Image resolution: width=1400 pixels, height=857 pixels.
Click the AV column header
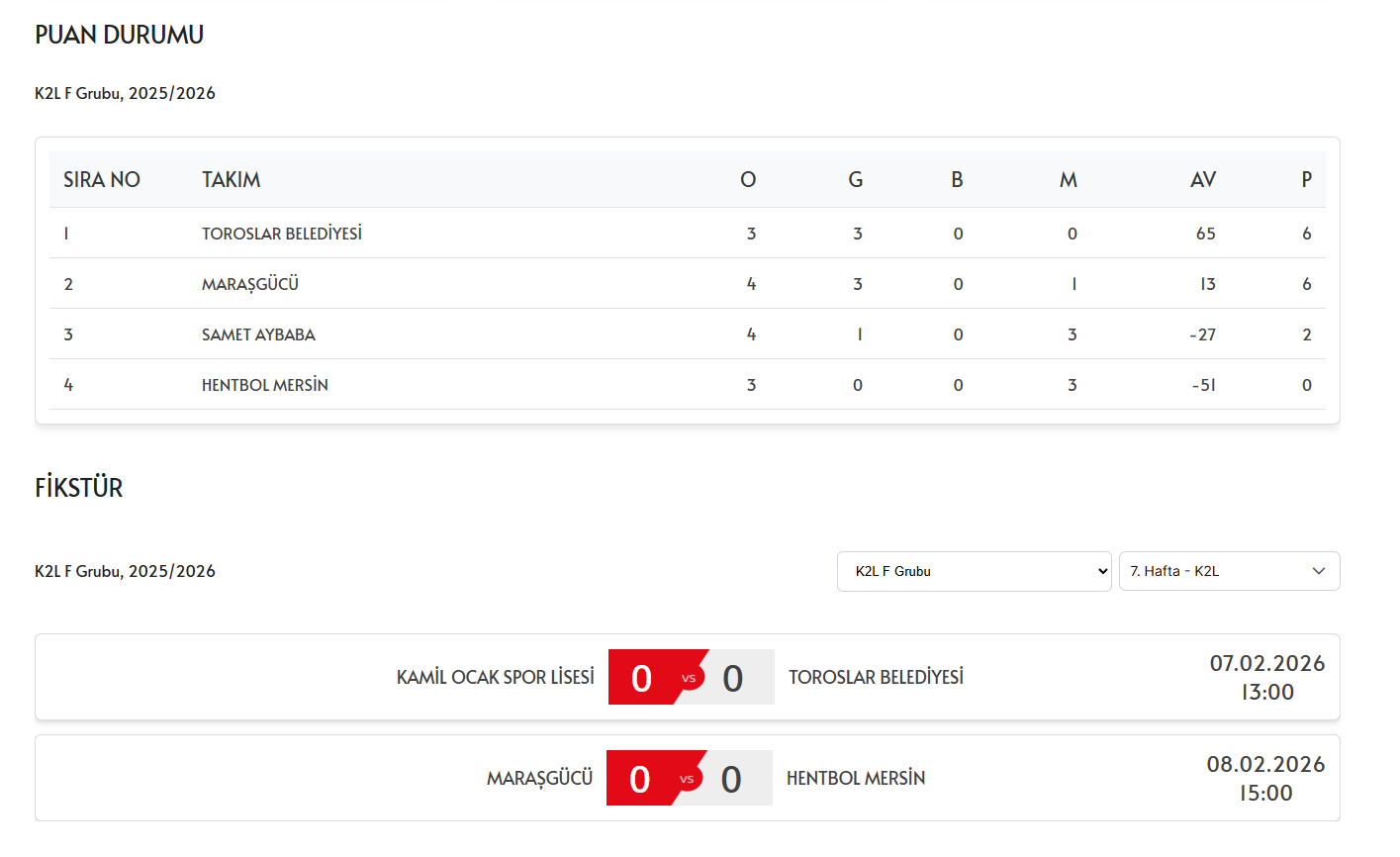click(x=1203, y=179)
